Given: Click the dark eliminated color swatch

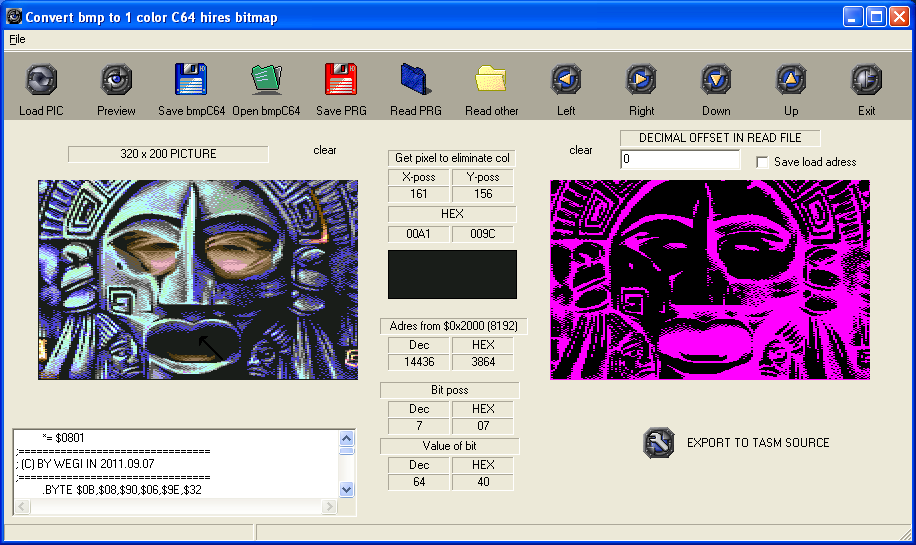Looking at the screenshot, I should [452, 274].
